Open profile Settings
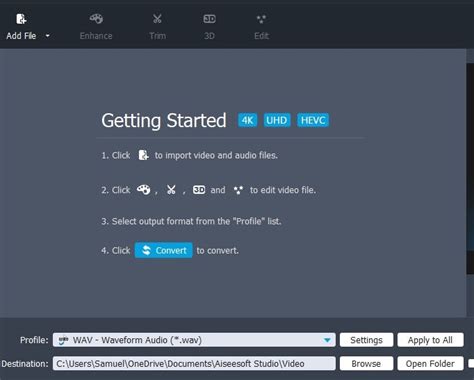Image resolution: width=474 pixels, height=380 pixels. tap(366, 340)
